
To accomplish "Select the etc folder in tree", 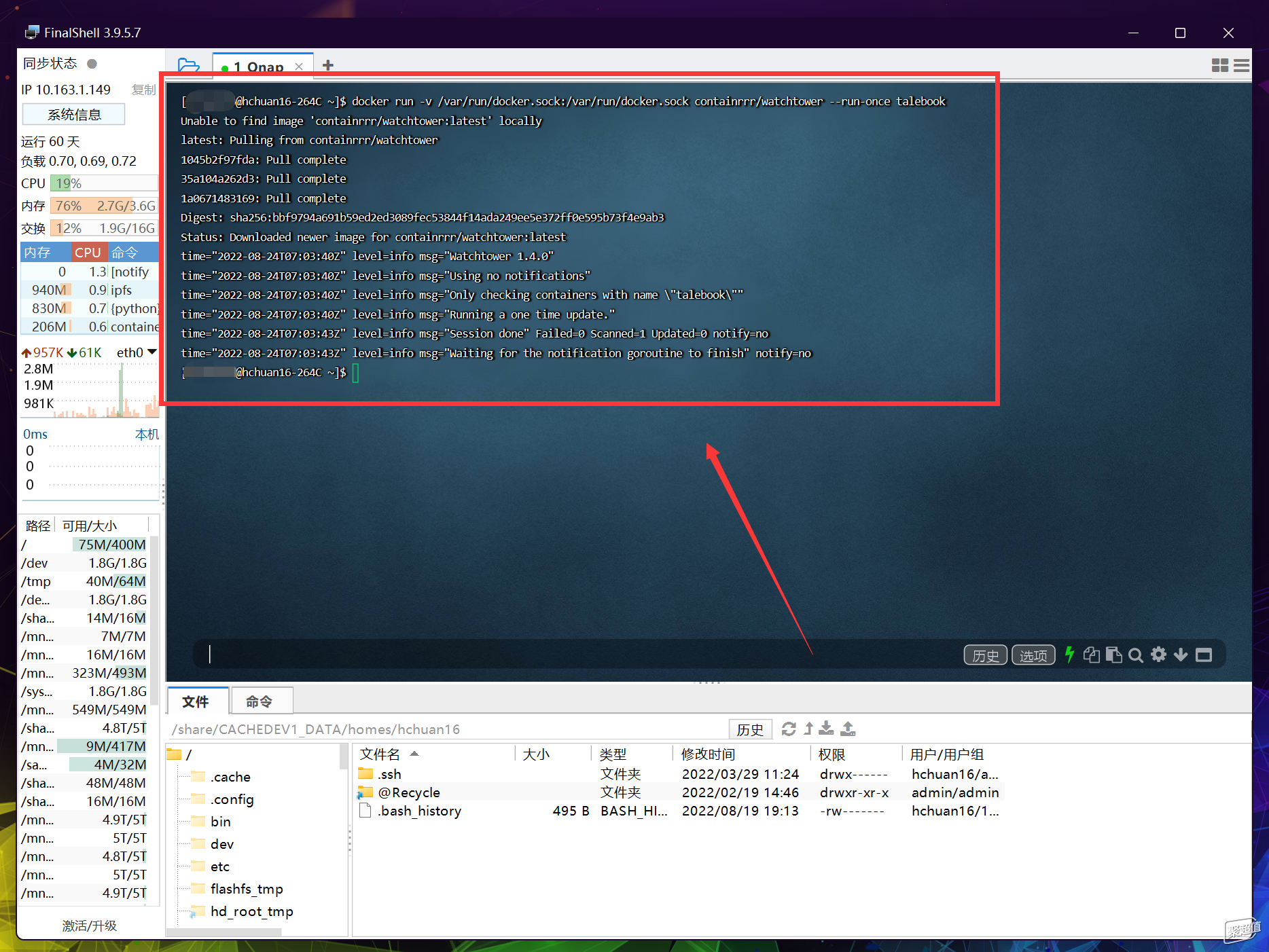I will 220,866.
